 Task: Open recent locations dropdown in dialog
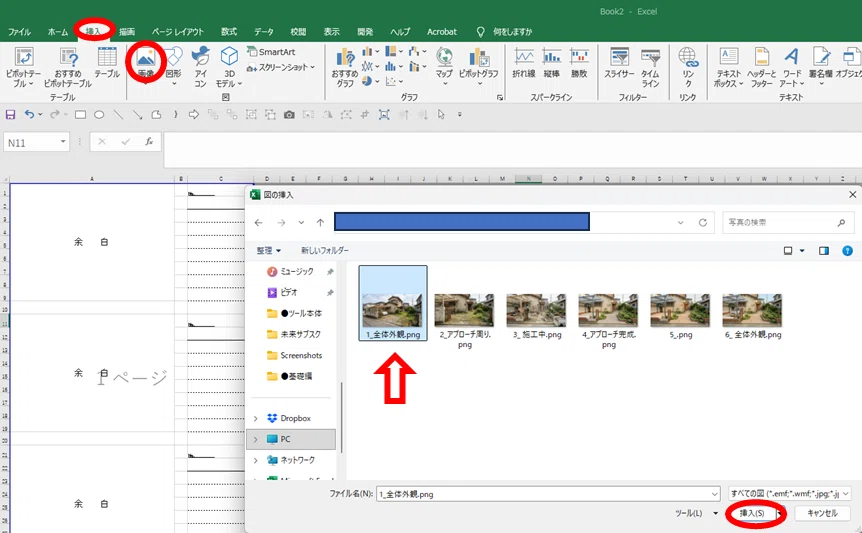pyautogui.click(x=301, y=223)
